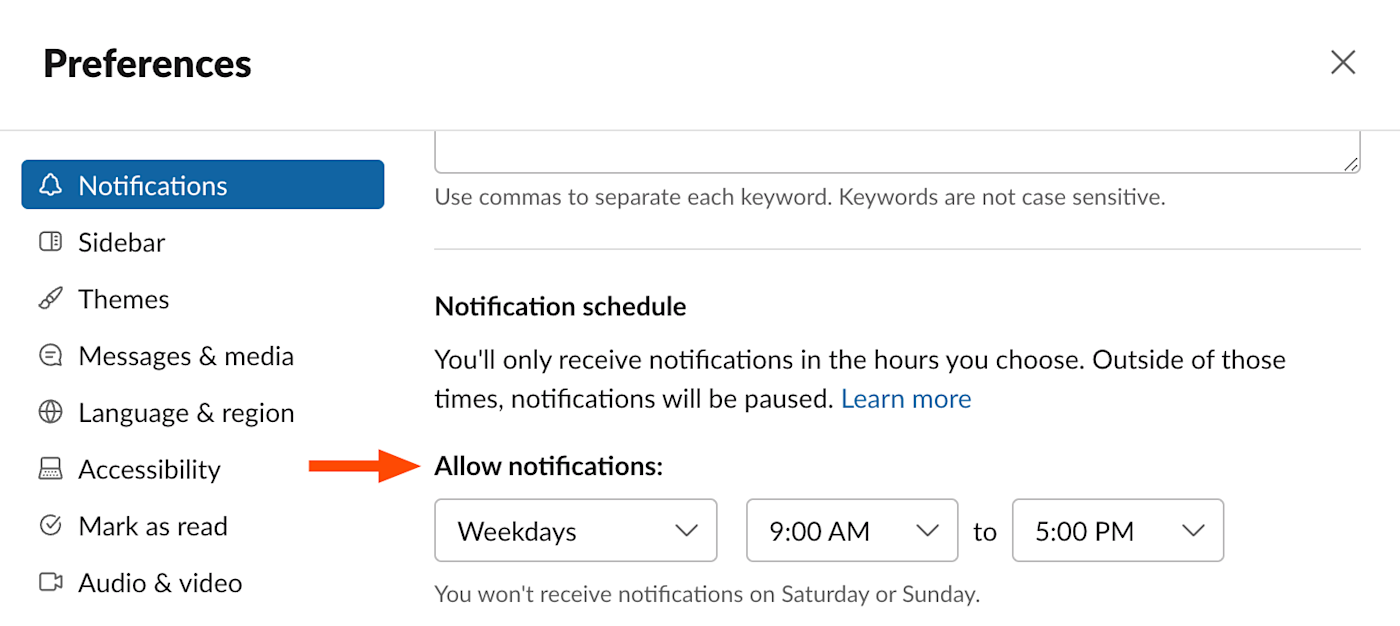Click the Sidebar panel icon

coord(50,242)
